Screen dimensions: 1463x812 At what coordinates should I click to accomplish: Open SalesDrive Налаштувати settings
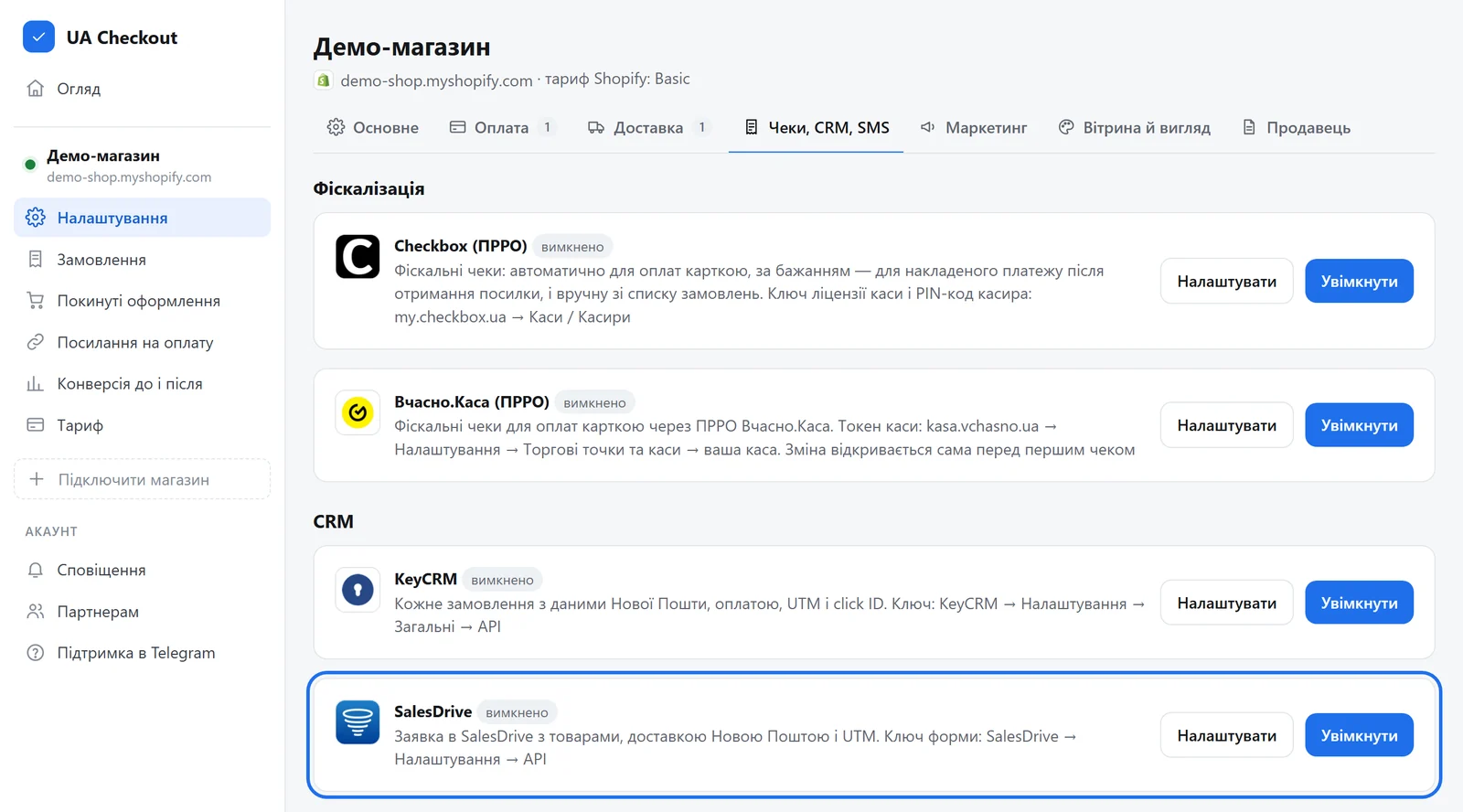point(1226,735)
